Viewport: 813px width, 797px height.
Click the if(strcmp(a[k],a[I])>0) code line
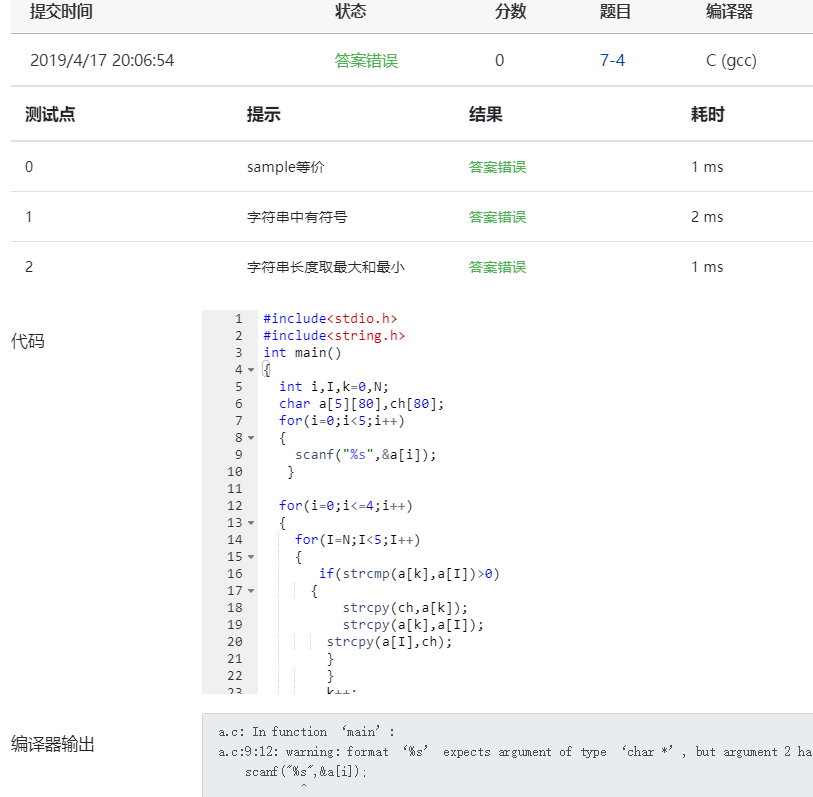[x=409, y=574]
